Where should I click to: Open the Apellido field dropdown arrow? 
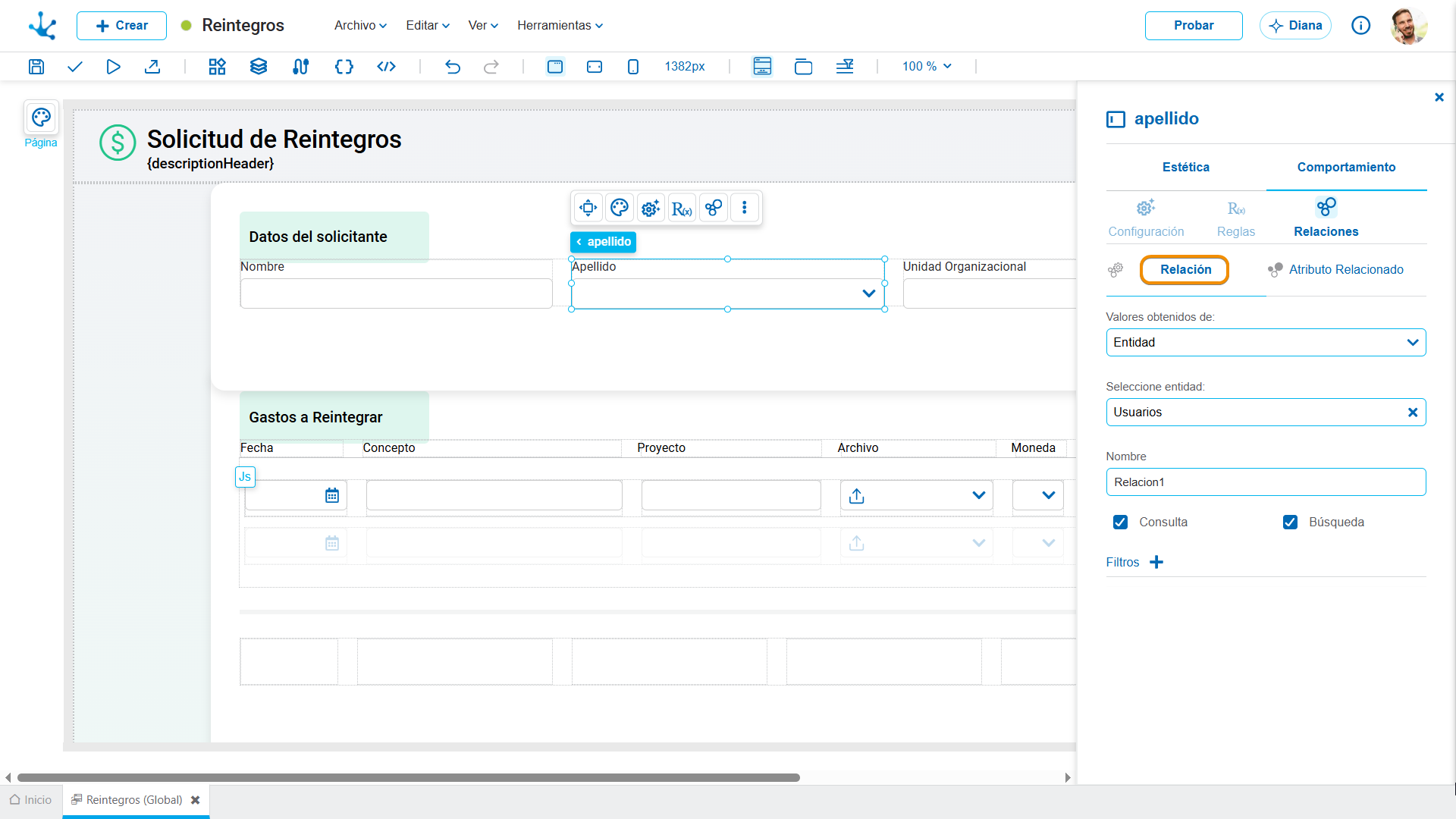[x=869, y=293]
